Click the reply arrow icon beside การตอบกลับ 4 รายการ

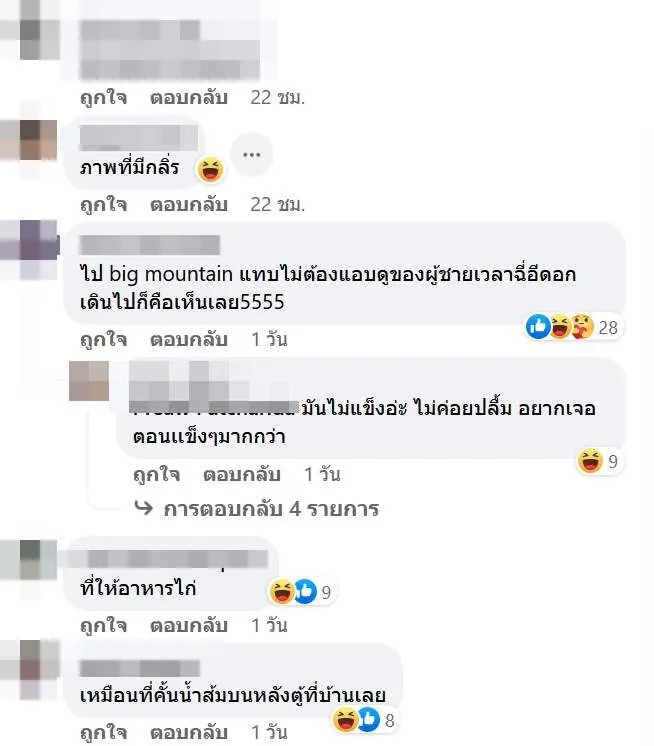tap(144, 508)
